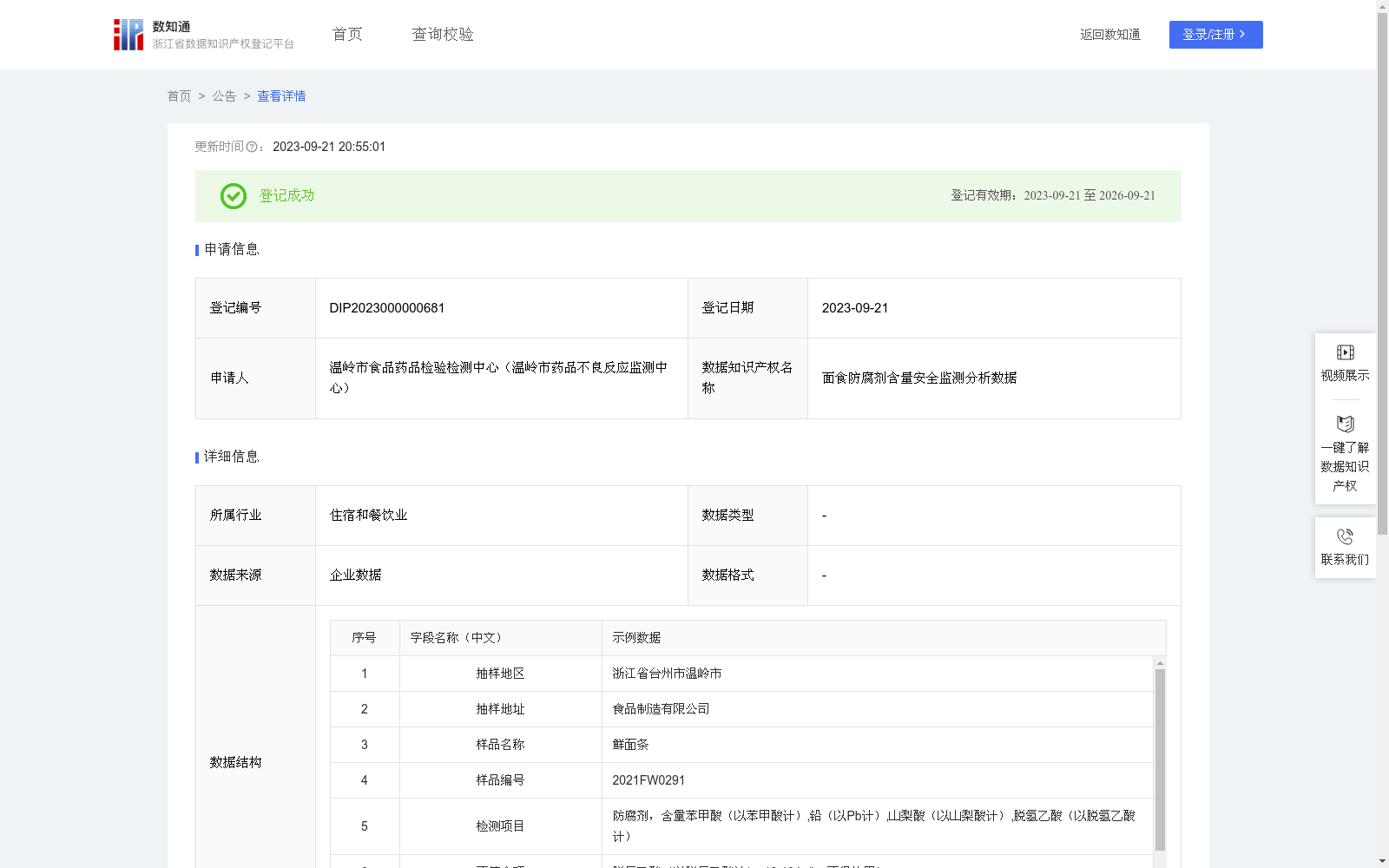Click the 数知通 logo icon

point(128,35)
